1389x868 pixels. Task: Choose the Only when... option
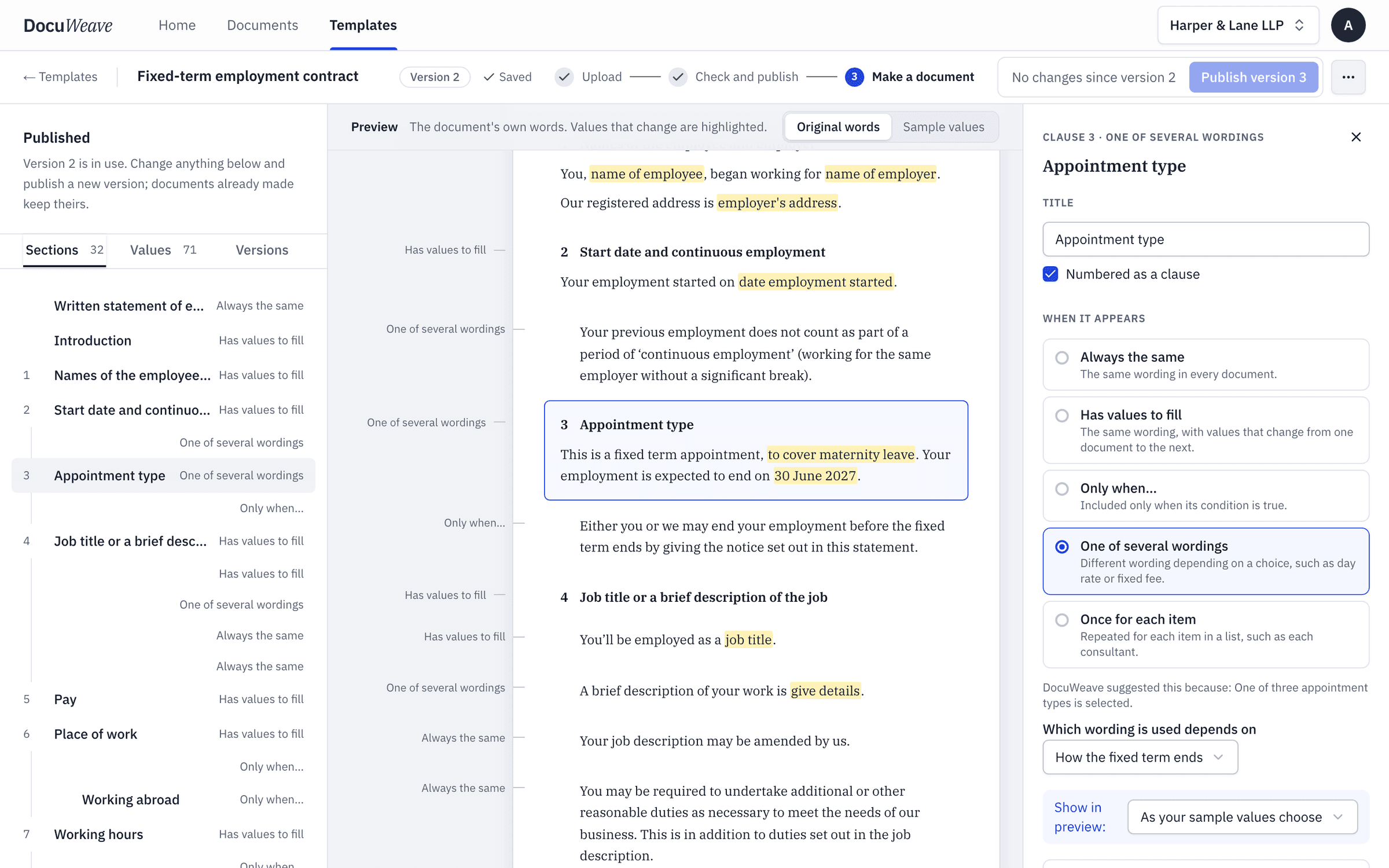pos(1206,496)
